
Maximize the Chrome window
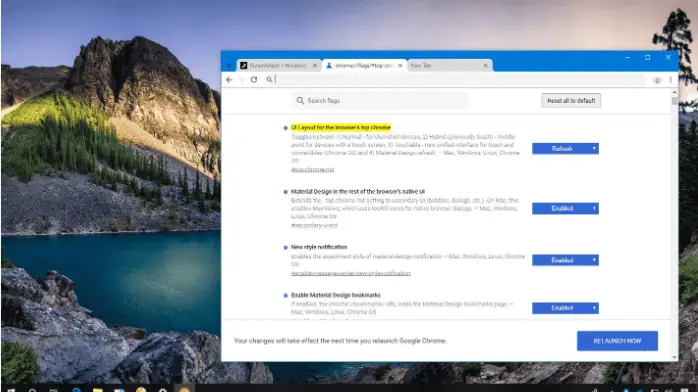(648, 57)
